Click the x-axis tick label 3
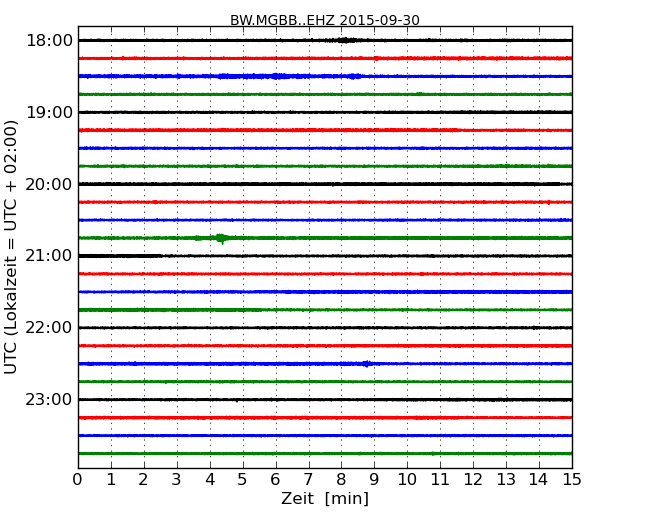Image resolution: width=650 pixels, height=520 pixels. coord(177,479)
